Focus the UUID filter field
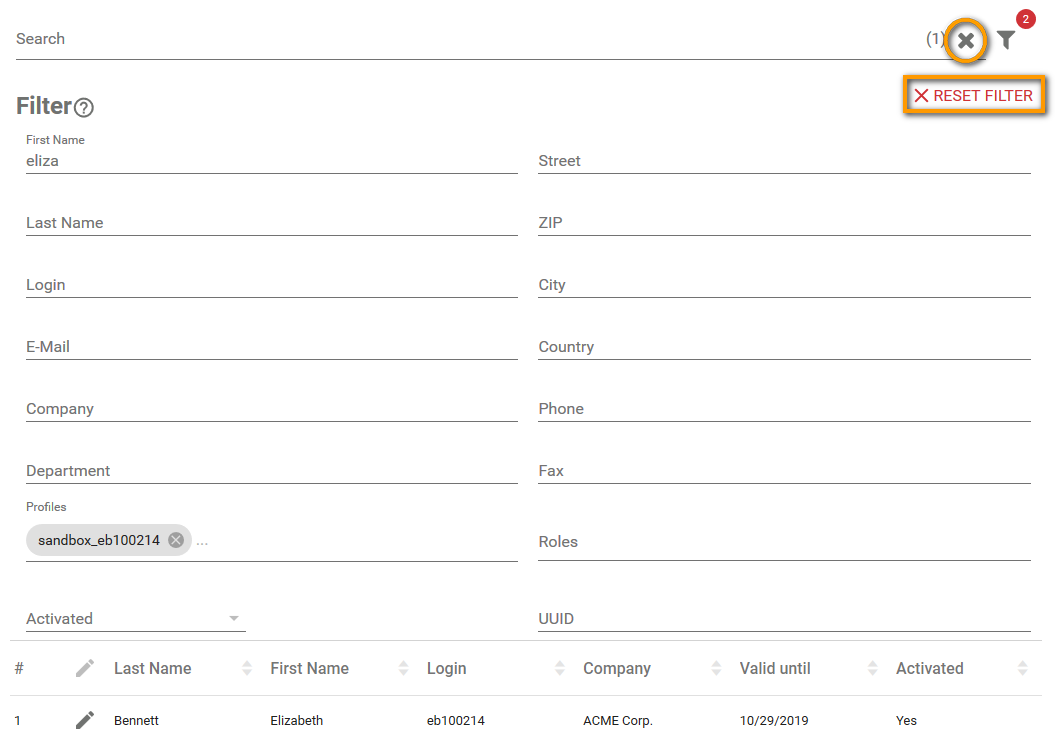 [x=784, y=619]
